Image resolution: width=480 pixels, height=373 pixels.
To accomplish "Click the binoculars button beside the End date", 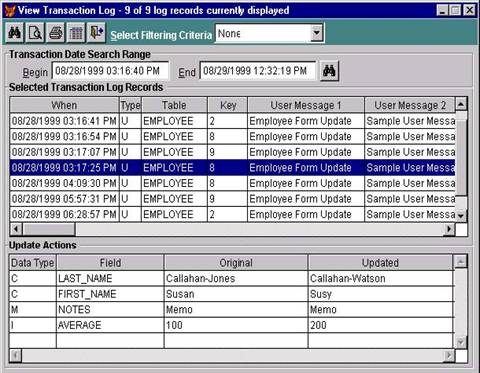I will pyautogui.click(x=329, y=71).
